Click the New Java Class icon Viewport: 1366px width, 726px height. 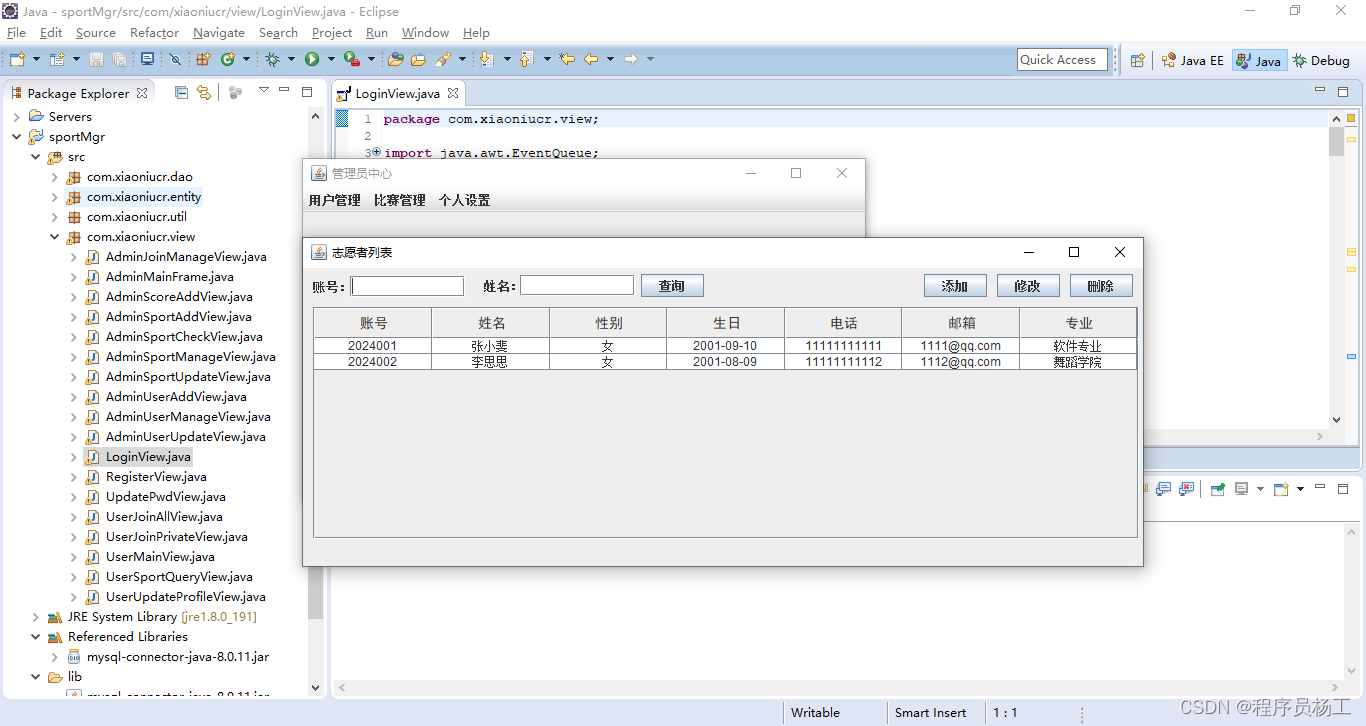point(229,60)
